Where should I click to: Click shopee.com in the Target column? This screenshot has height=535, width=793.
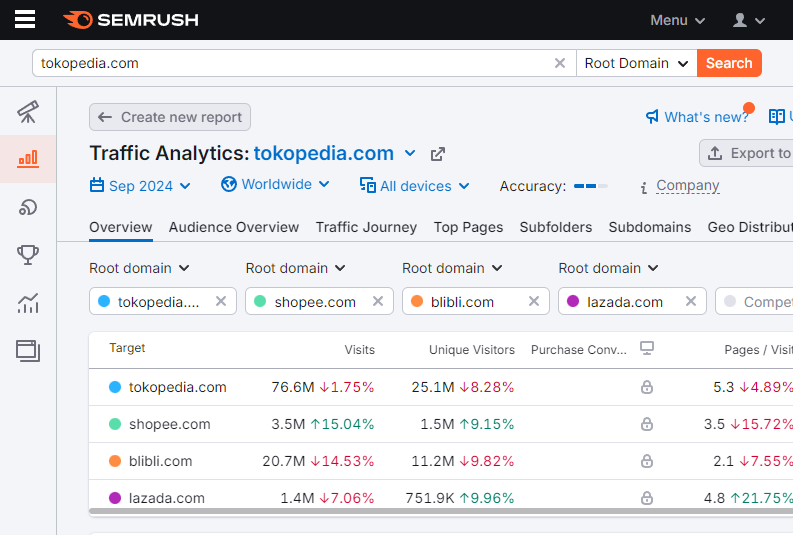(x=169, y=424)
